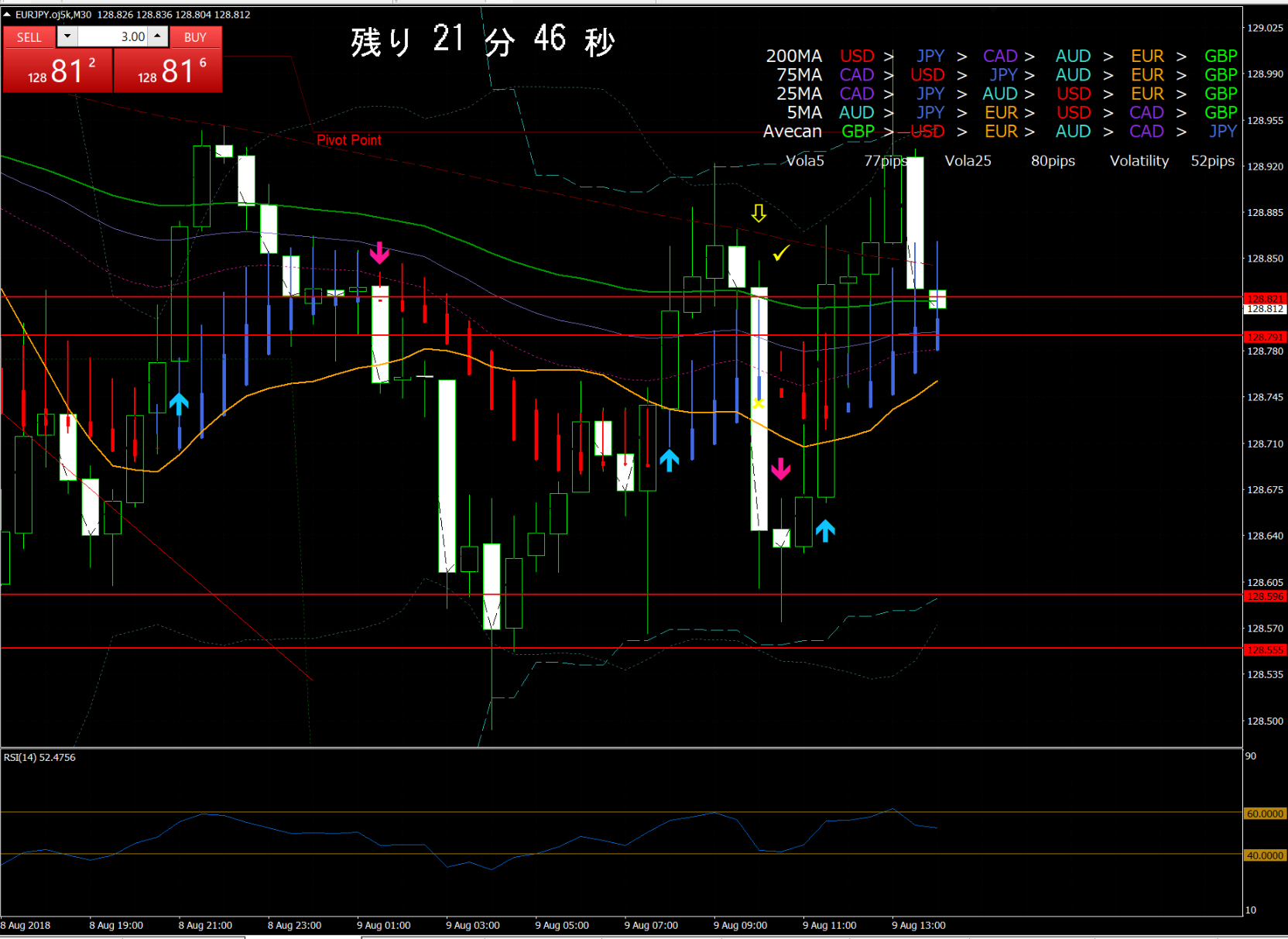Select the 128.596 red price level label

1264,596
